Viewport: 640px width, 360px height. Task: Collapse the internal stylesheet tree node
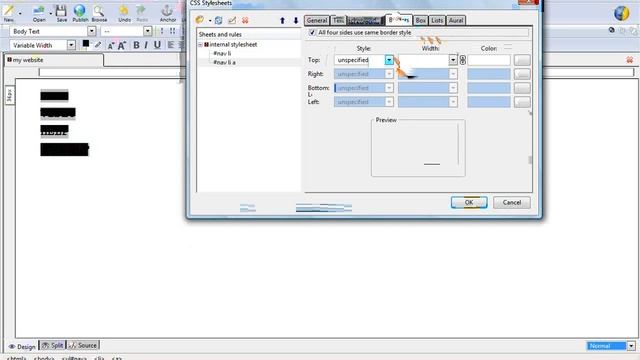point(200,44)
